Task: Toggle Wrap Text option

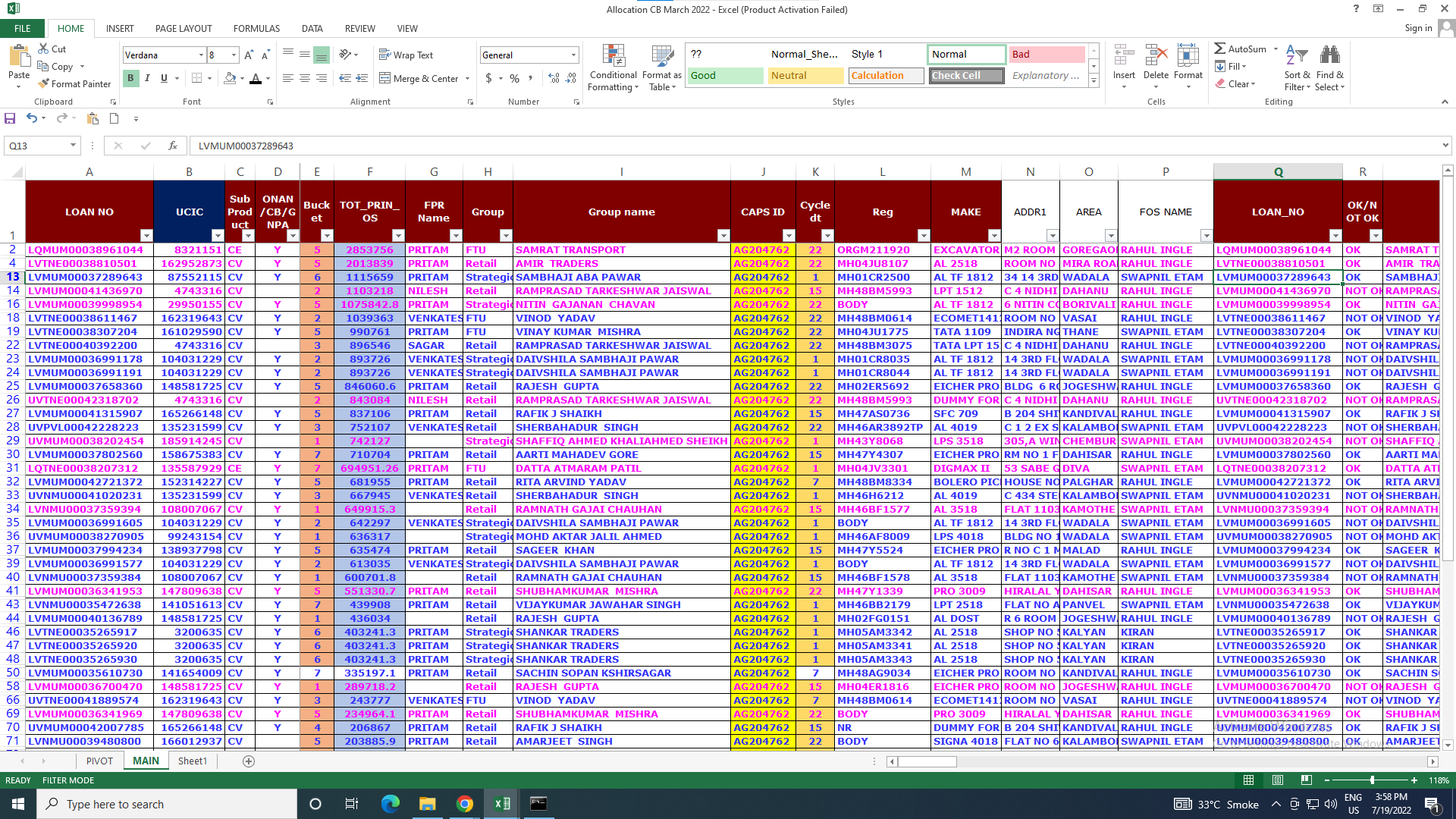Action: pyautogui.click(x=406, y=55)
